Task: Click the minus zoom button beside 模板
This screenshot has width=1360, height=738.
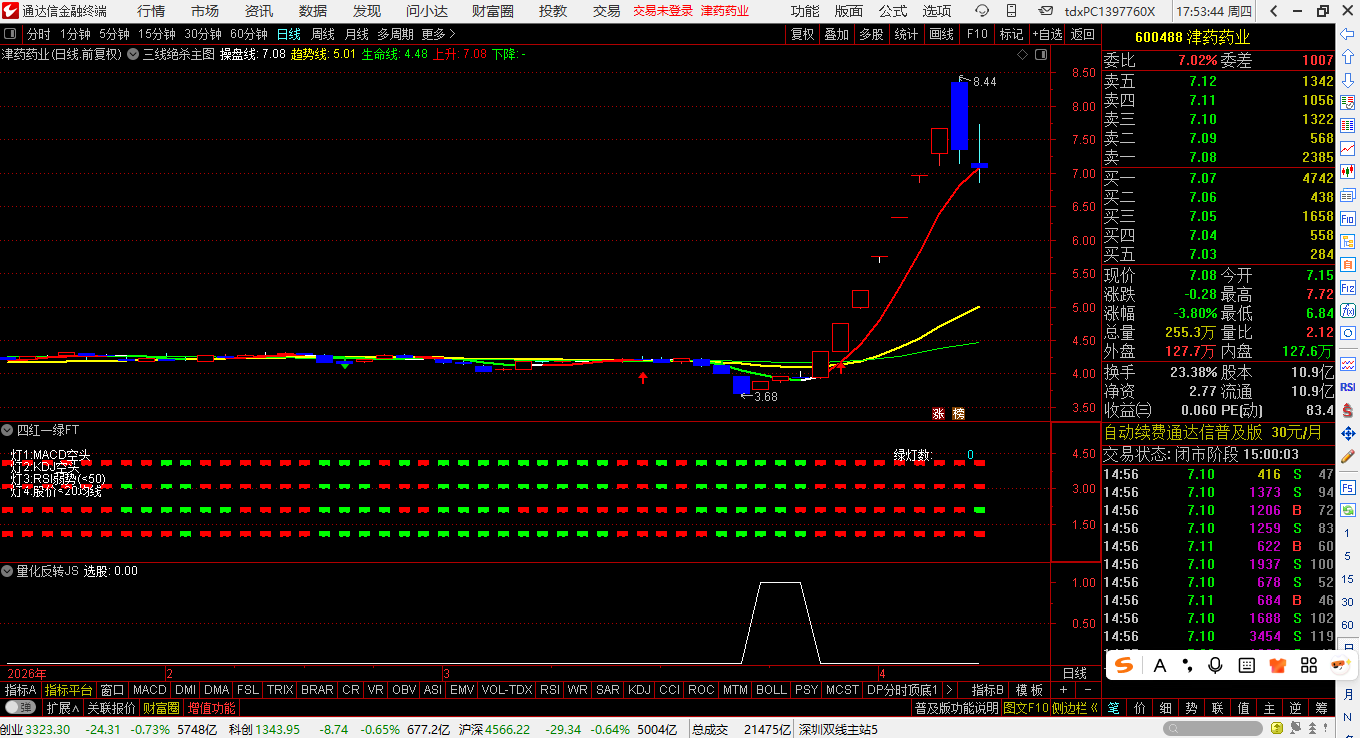Action: [x=1087, y=690]
